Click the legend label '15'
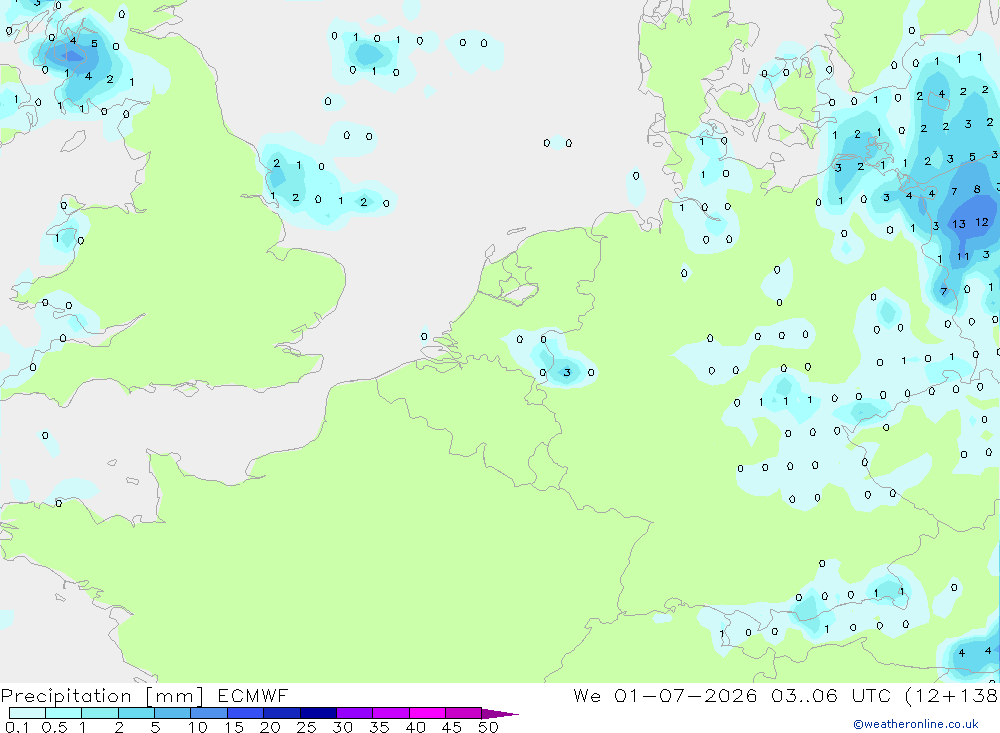1000x733 pixels. 234,727
